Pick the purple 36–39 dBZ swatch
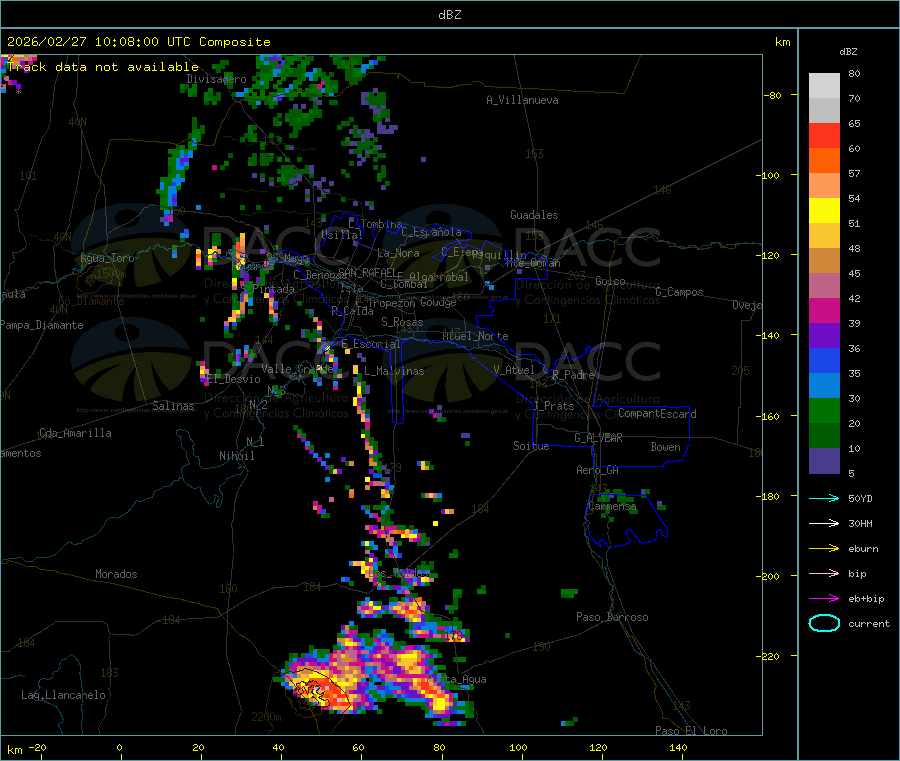The image size is (900, 761). pos(824,336)
